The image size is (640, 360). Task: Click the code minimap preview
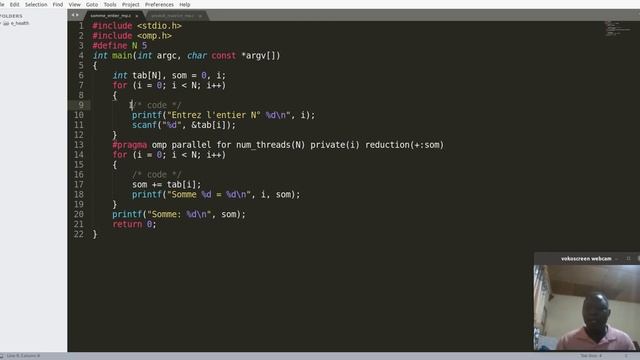click(617, 29)
